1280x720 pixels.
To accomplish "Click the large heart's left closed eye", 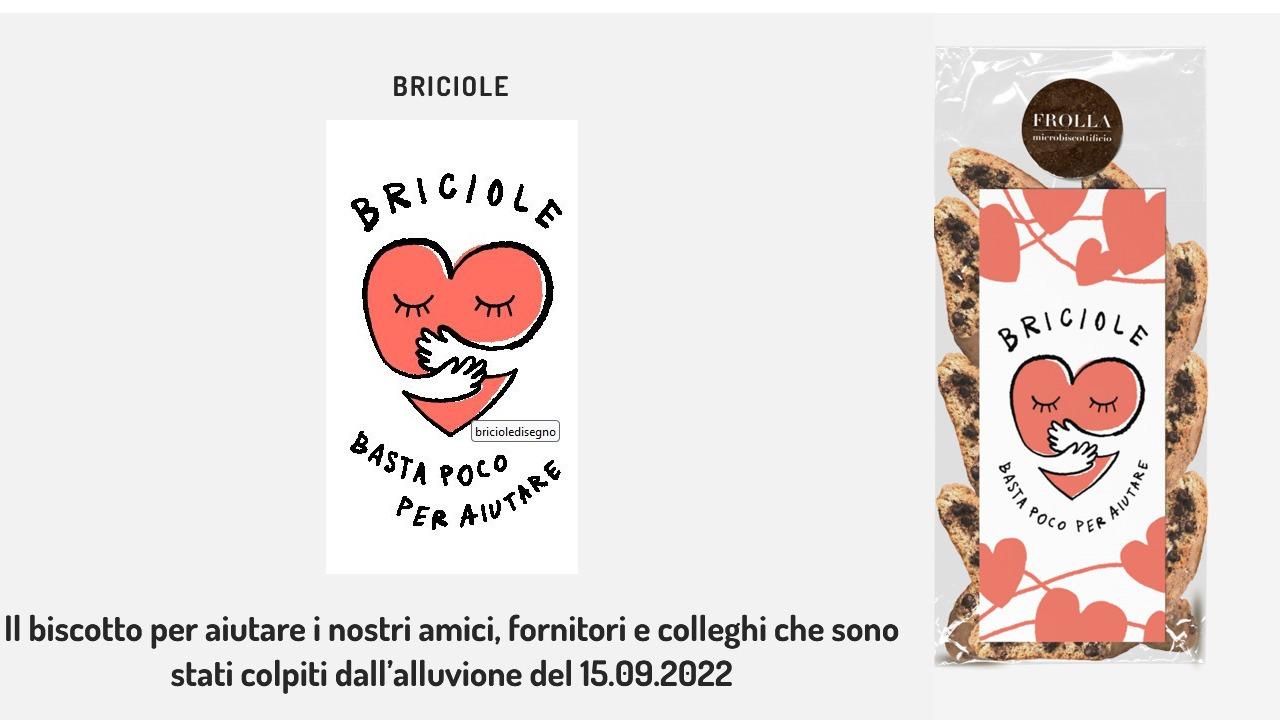I will tap(412, 304).
